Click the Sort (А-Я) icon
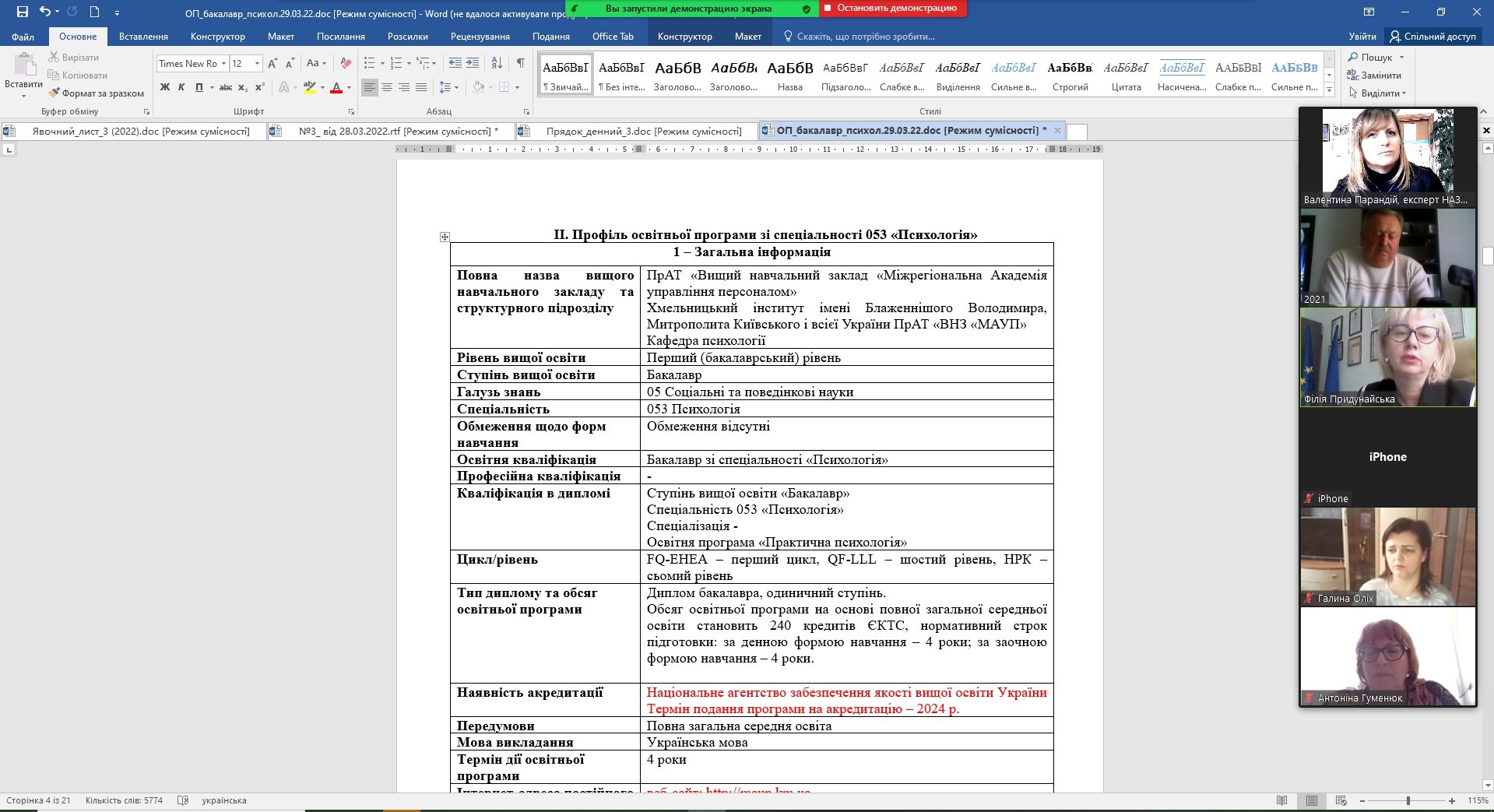Viewport: 1494px width, 812px height. tap(498, 63)
